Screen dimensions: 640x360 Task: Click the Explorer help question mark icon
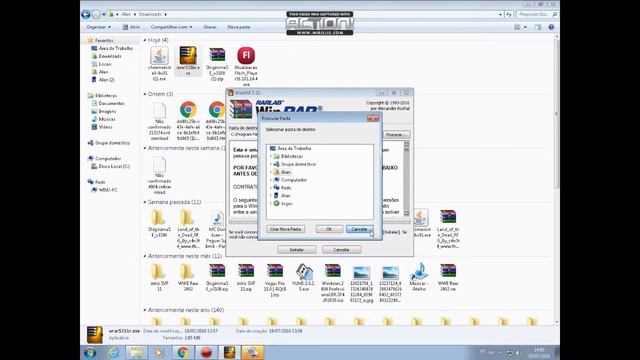pyautogui.click(x=551, y=27)
